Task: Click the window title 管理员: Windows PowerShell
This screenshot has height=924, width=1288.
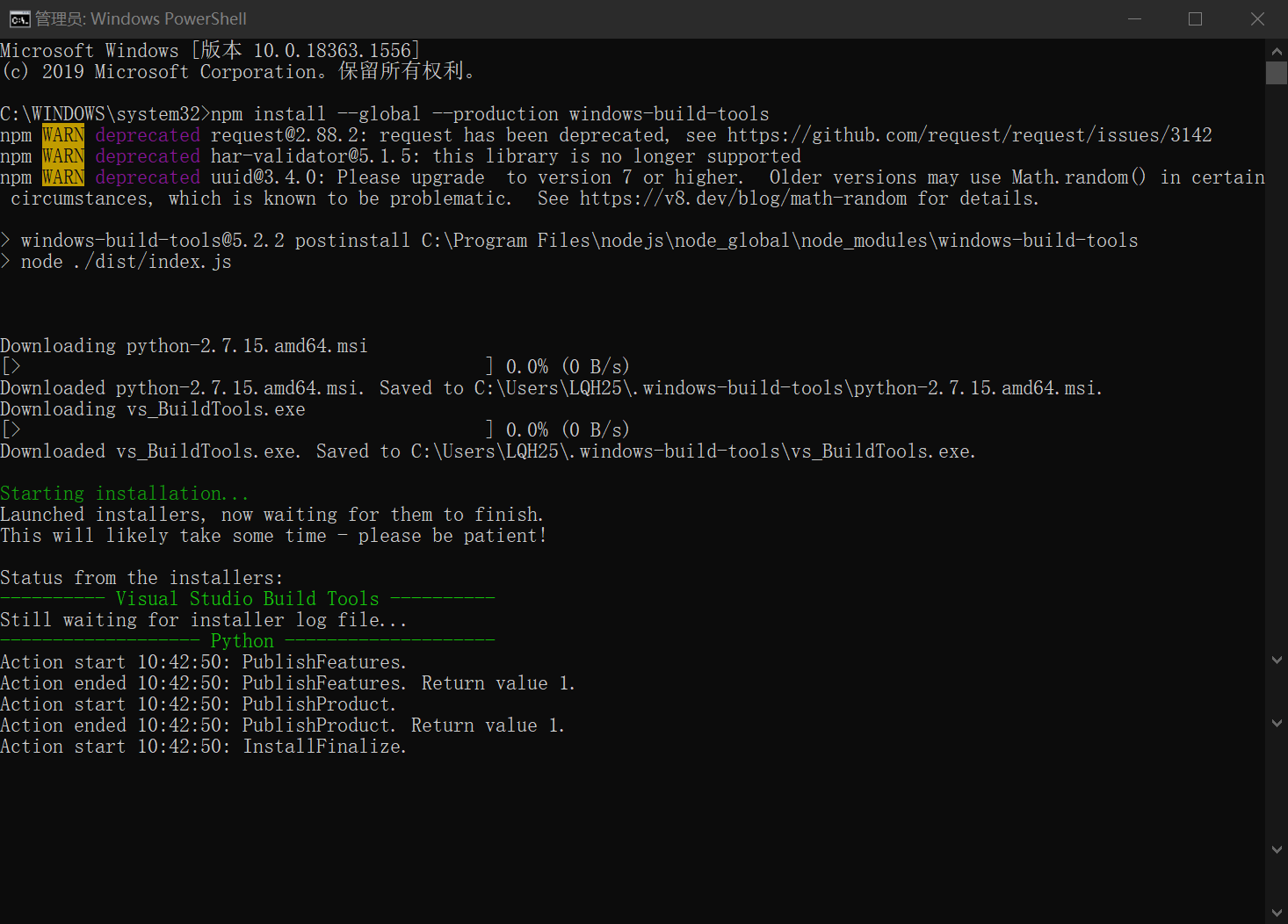Action: click(141, 18)
